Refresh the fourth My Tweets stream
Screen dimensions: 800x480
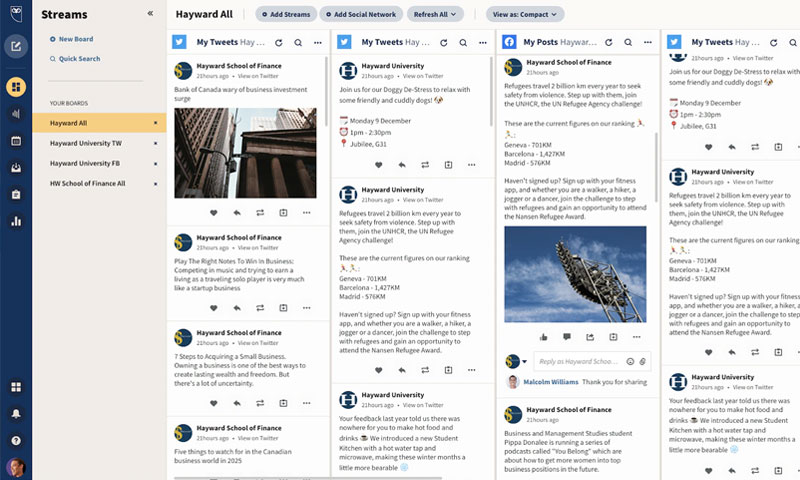tap(773, 43)
